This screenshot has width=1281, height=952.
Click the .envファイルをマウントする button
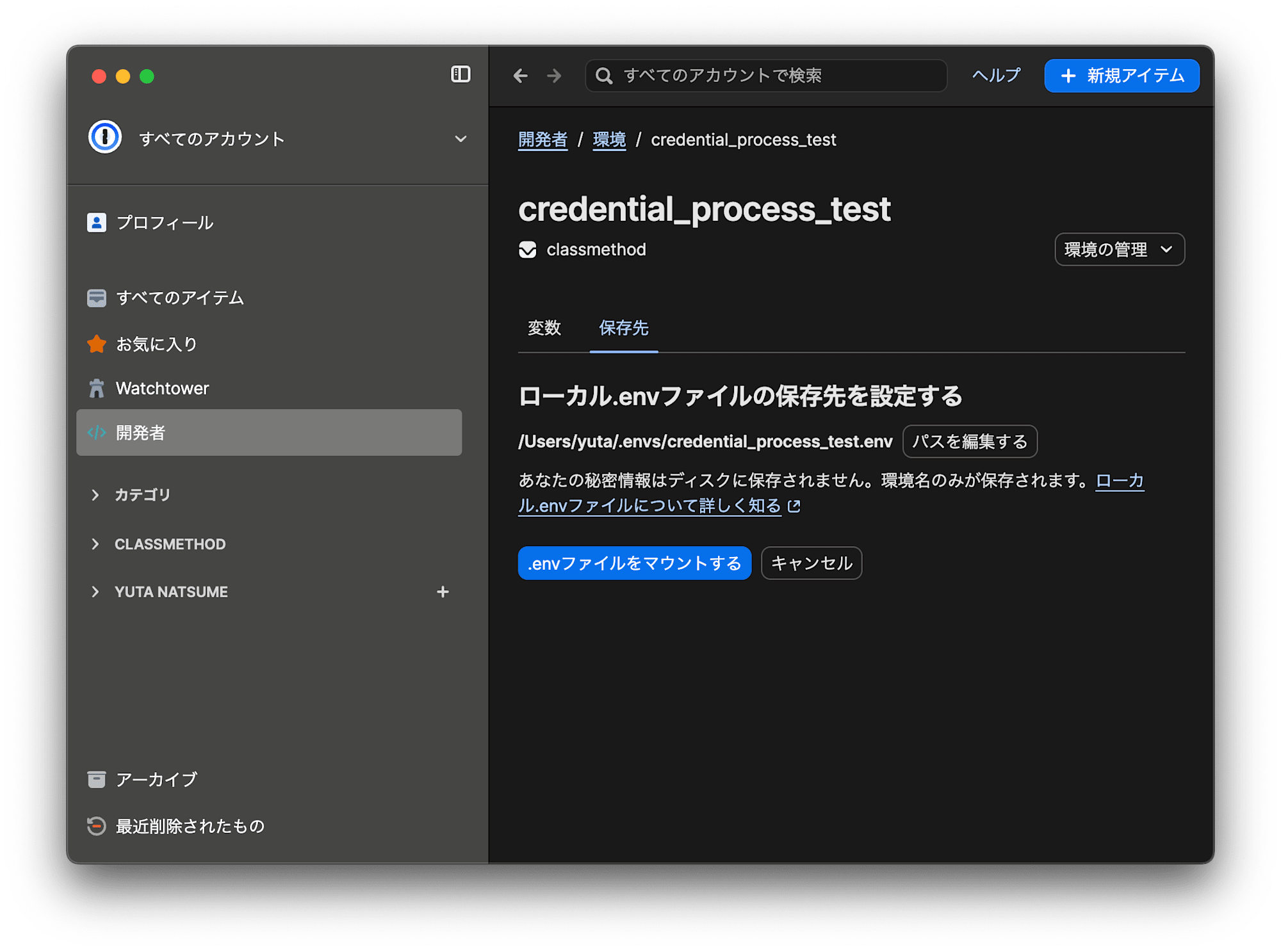[x=634, y=563]
